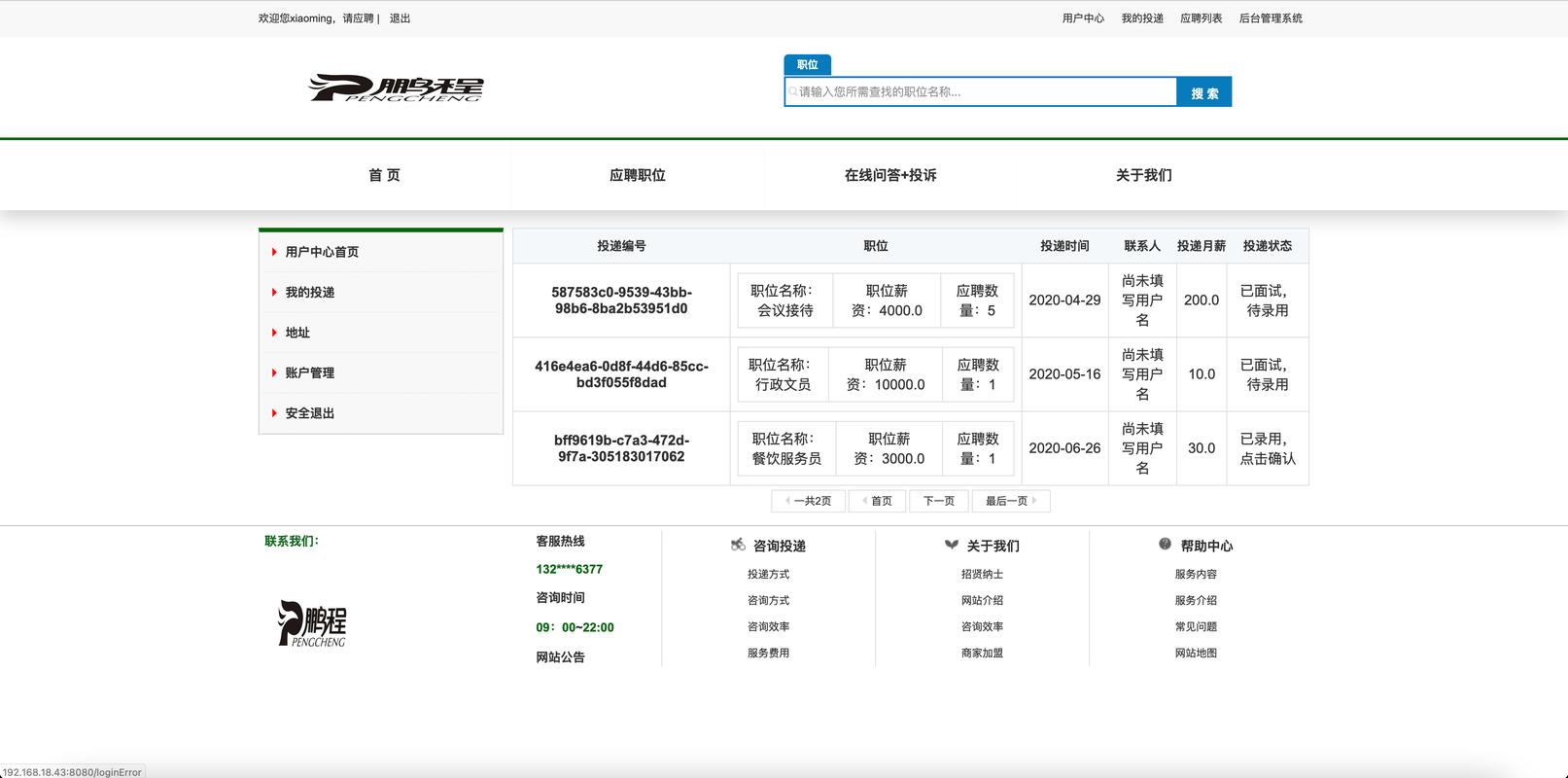Click delivery ID starting with 587583c0
Screen dimensions: 1568x778
click(621, 301)
